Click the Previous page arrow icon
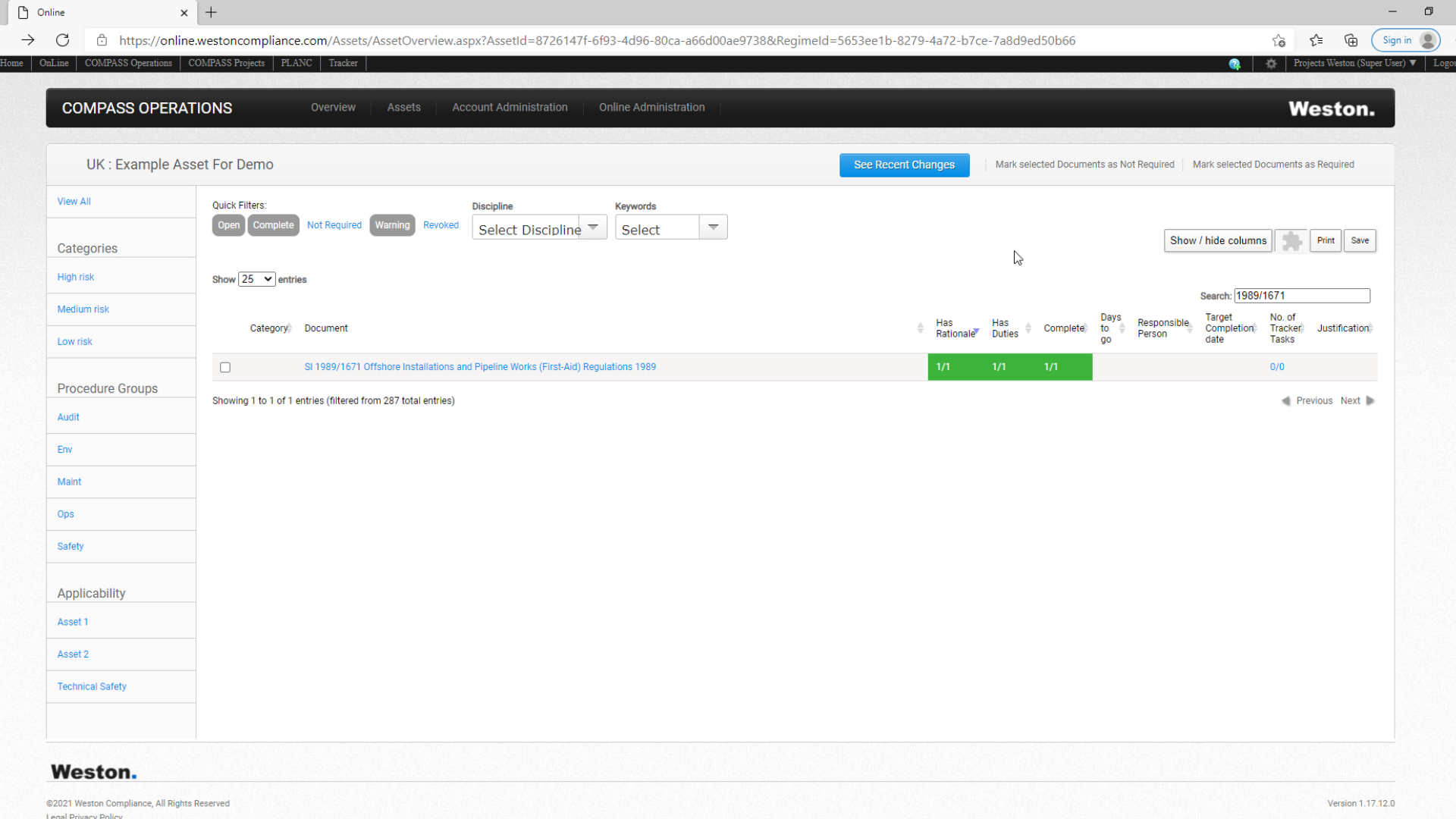Viewport: 1456px width, 819px height. (x=1285, y=401)
